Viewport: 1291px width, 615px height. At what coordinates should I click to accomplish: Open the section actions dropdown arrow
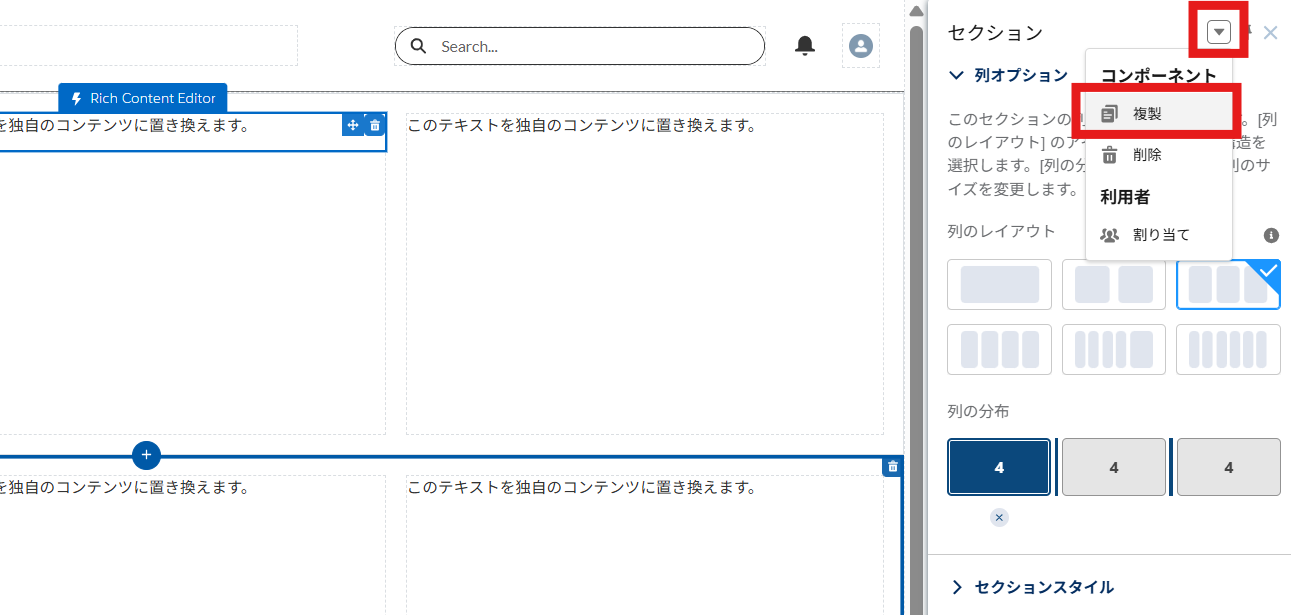pos(1218,31)
